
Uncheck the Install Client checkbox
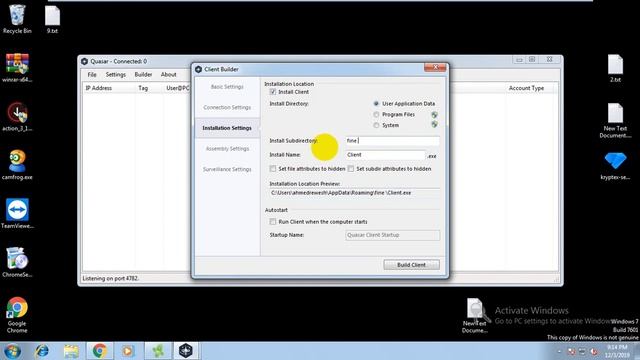[273, 92]
